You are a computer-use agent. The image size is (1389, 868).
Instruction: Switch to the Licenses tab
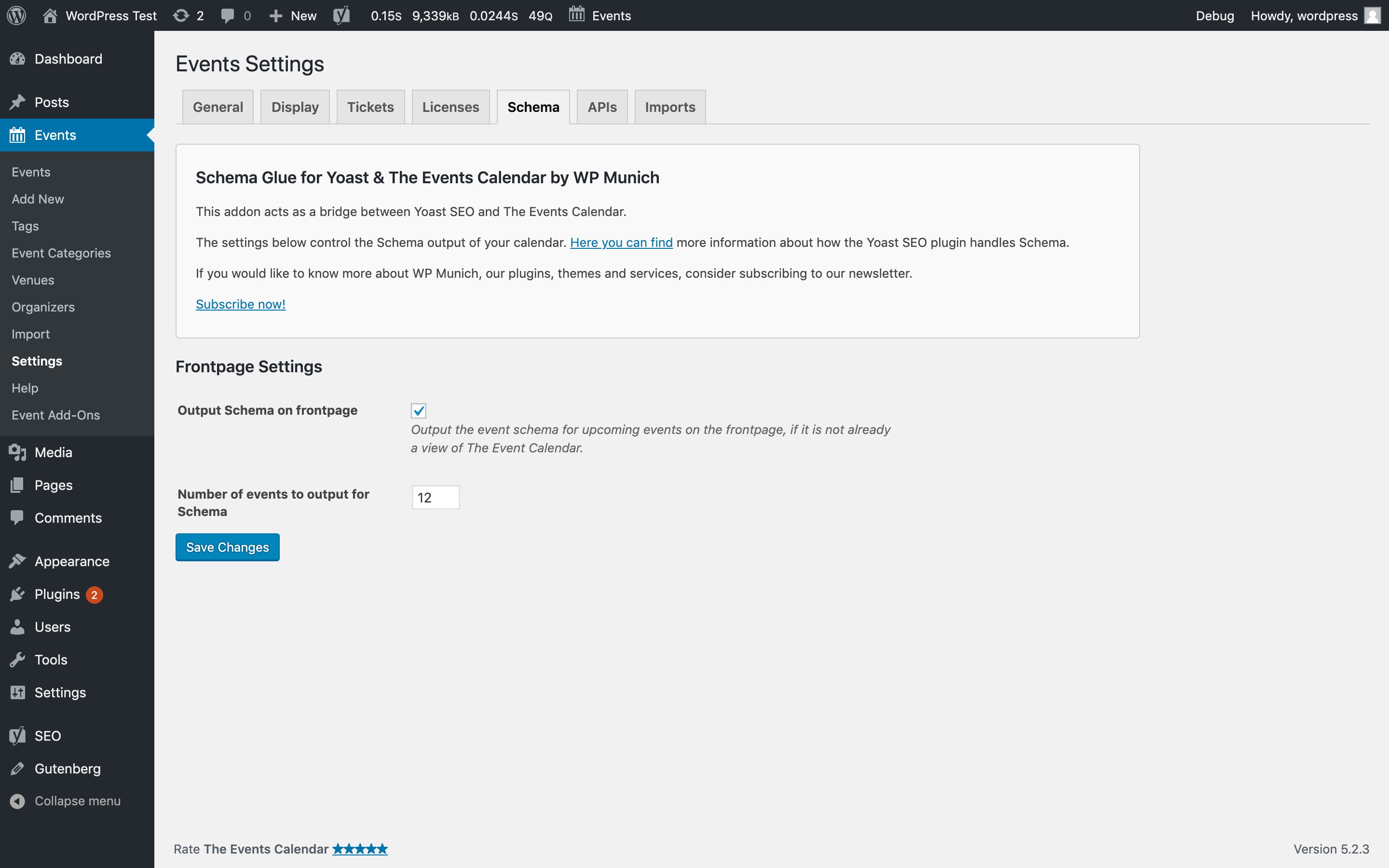tap(450, 107)
